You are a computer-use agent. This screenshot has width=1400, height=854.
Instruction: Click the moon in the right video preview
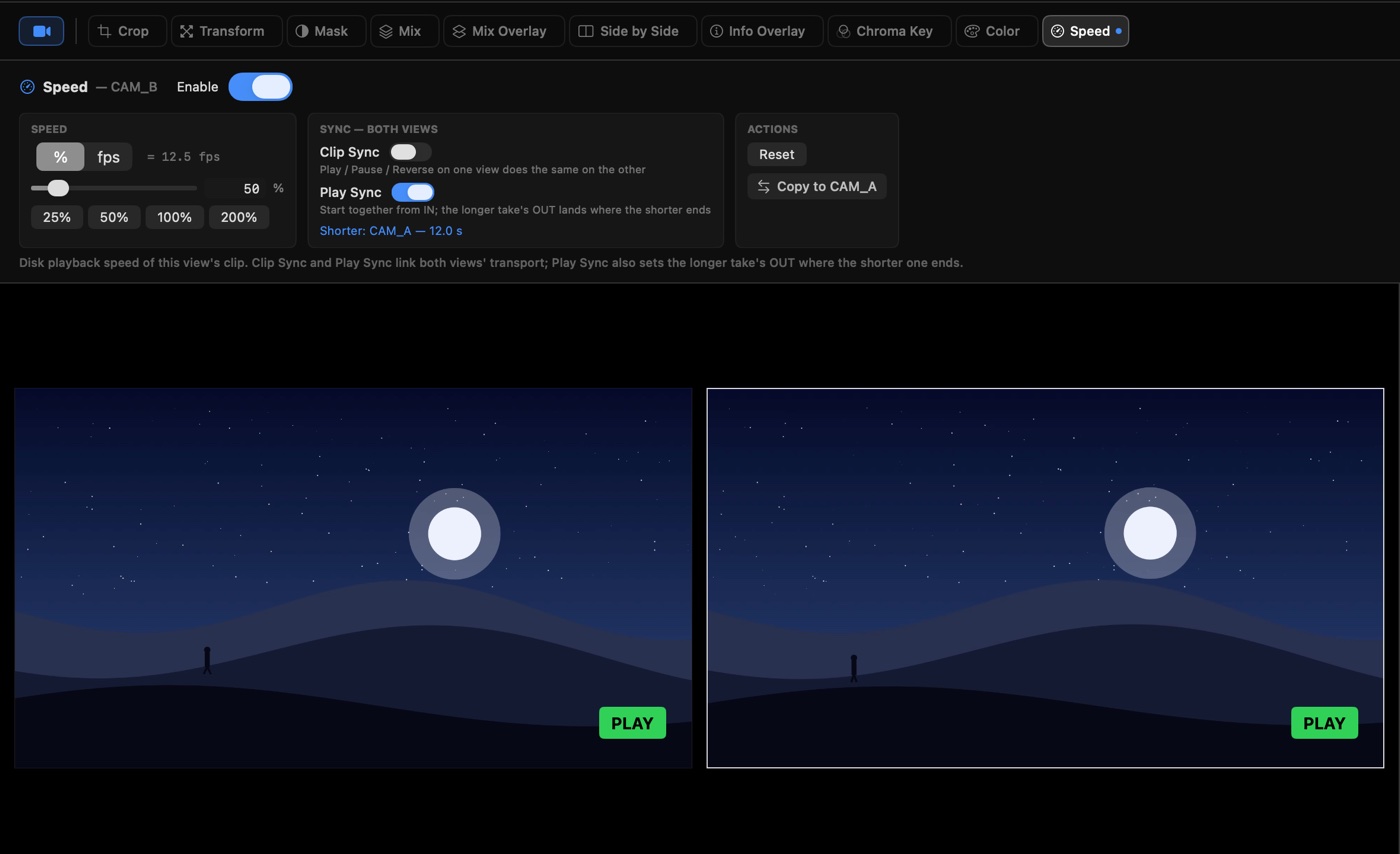point(1150,533)
